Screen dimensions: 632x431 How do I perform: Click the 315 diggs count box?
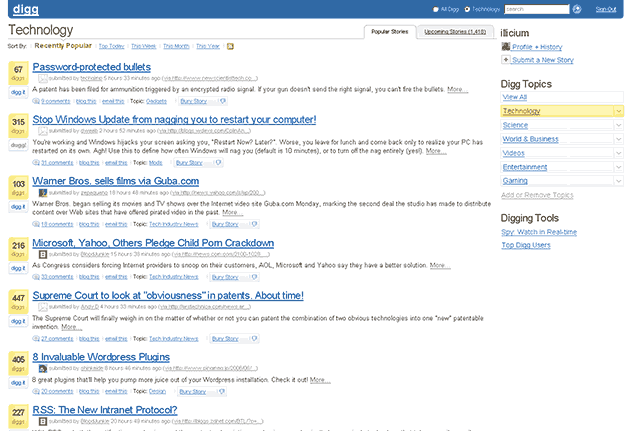[x=19, y=125]
